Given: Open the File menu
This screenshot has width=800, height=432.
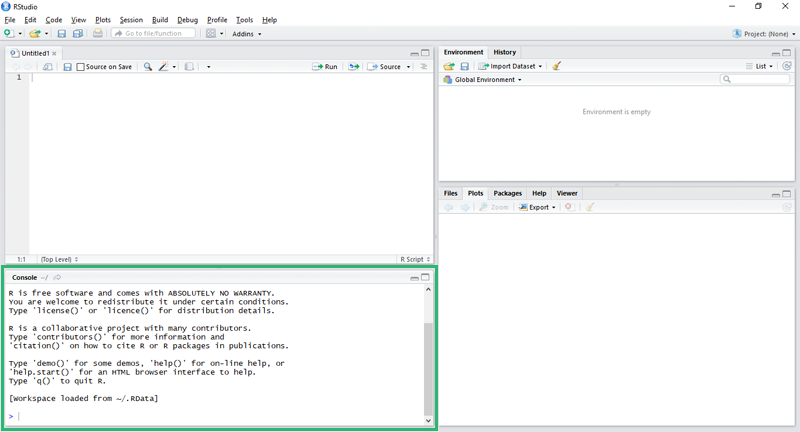Looking at the screenshot, I should click(10, 20).
